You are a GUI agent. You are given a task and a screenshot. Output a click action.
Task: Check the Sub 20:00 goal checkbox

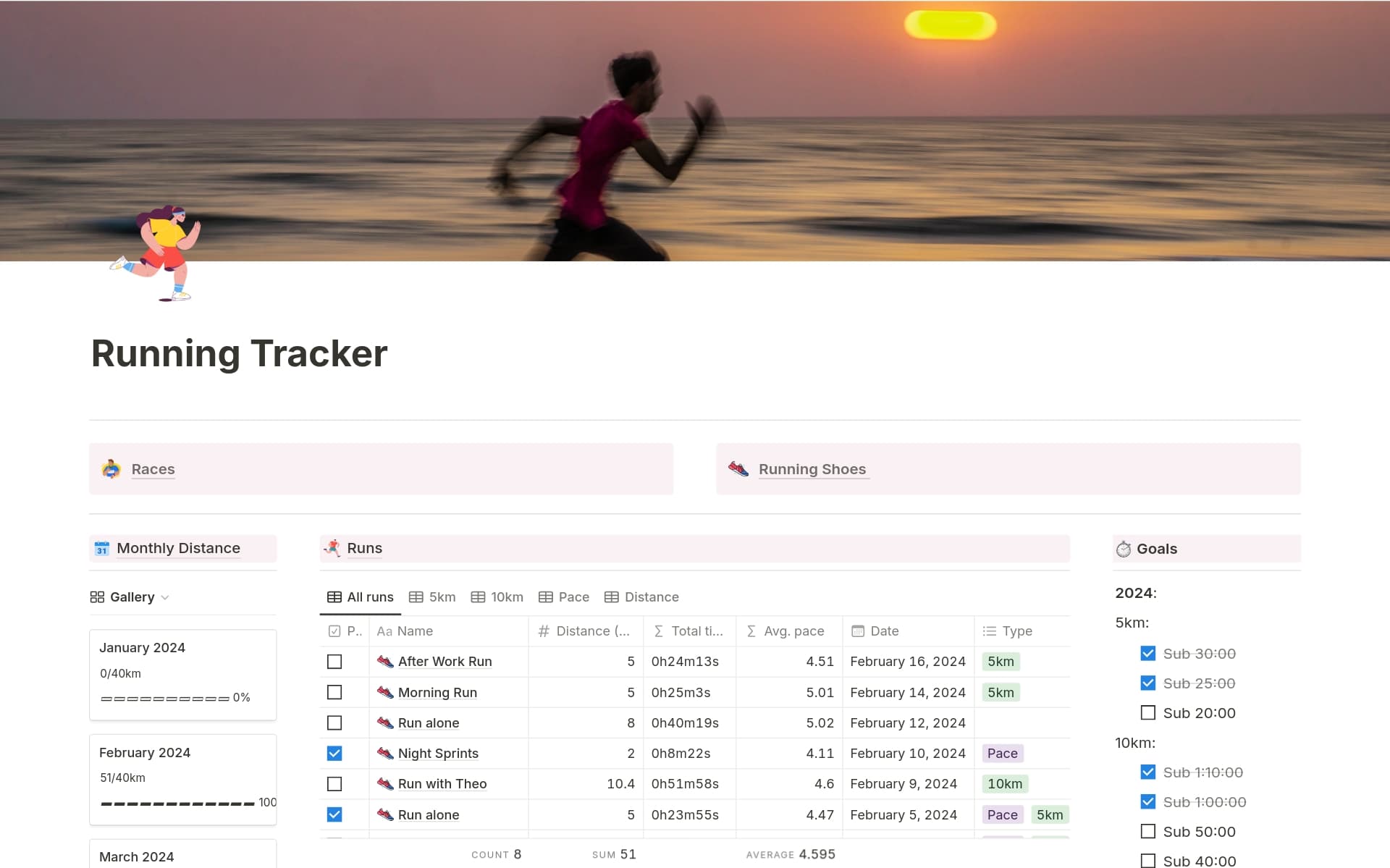(1147, 713)
